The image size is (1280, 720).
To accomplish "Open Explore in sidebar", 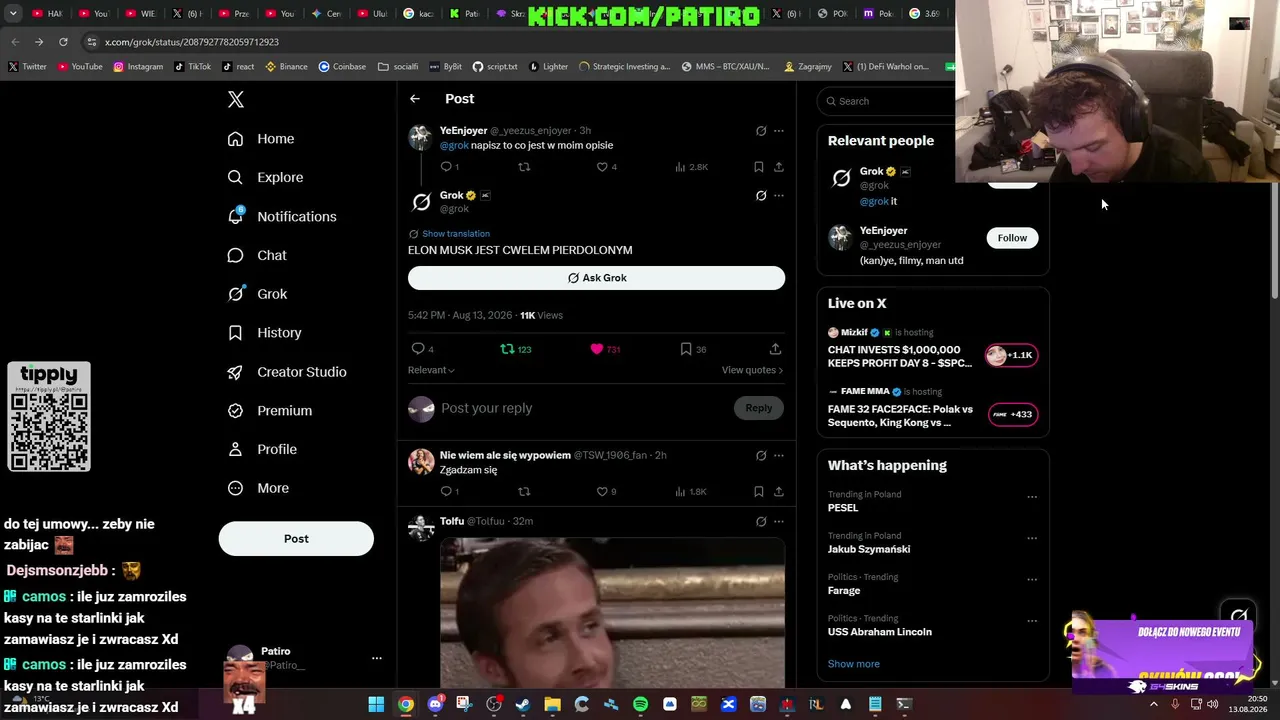I will 265,178.
